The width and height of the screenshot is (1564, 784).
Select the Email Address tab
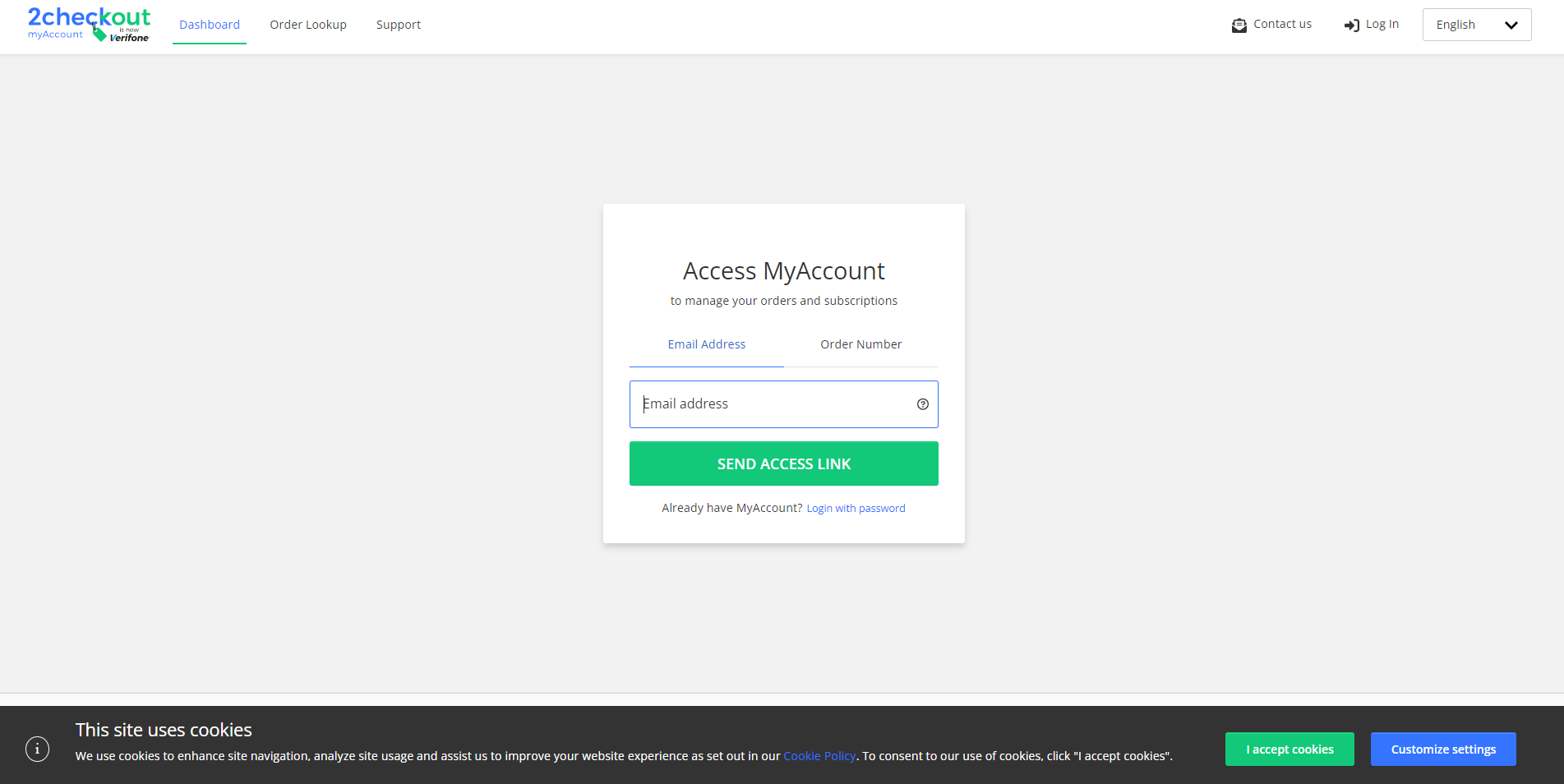(x=707, y=344)
